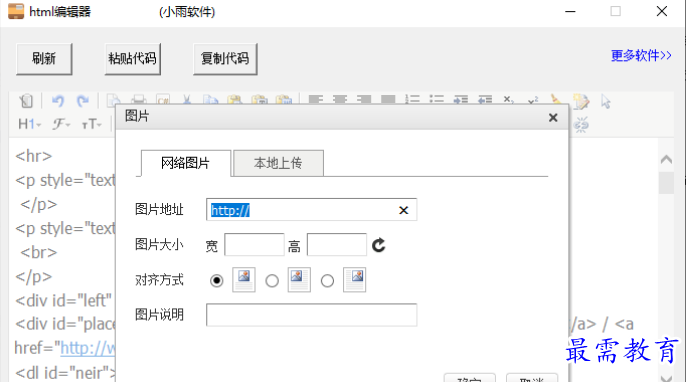Apply subscript formatting
687x382 pixels.
tap(509, 99)
